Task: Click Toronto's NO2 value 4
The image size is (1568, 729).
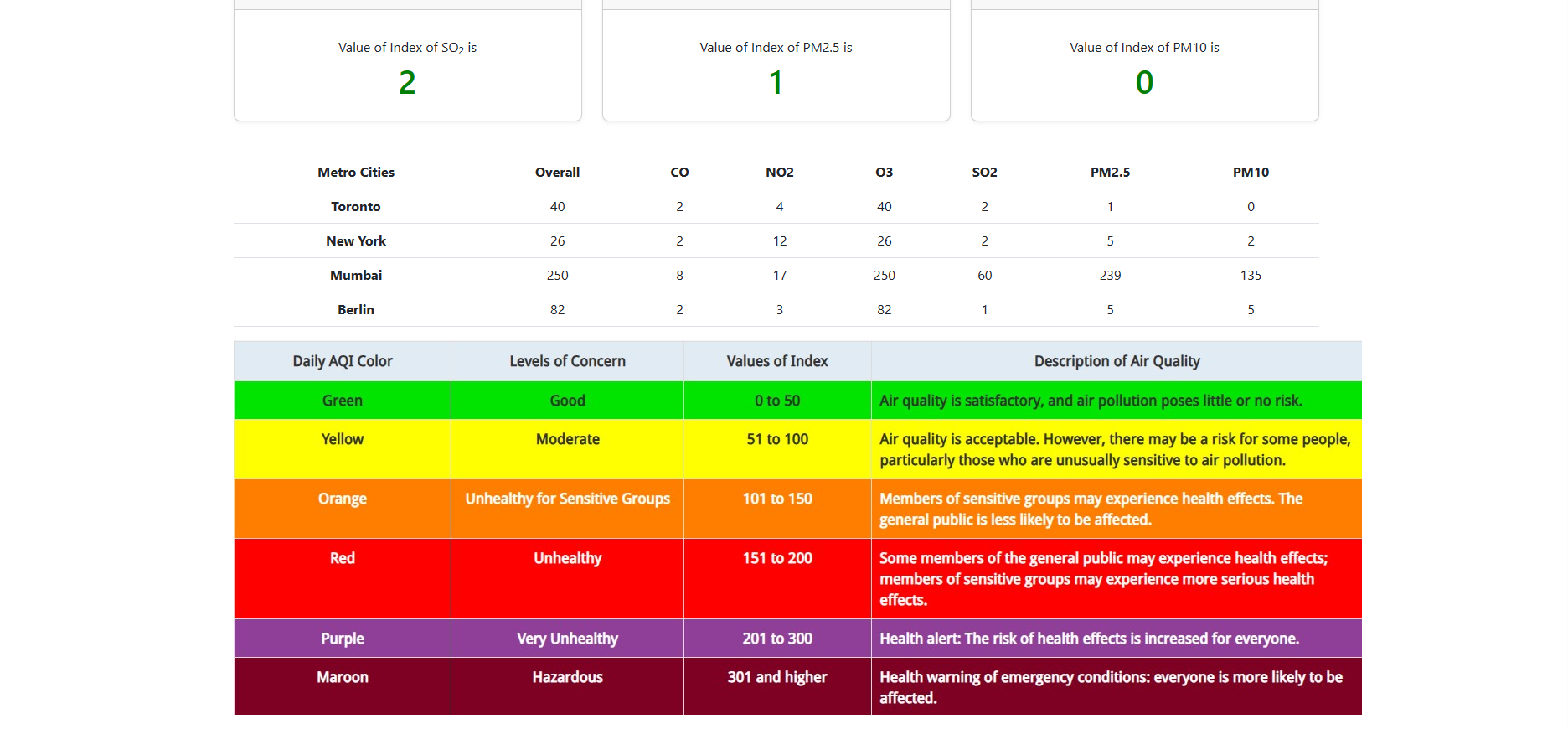Action: click(x=780, y=206)
